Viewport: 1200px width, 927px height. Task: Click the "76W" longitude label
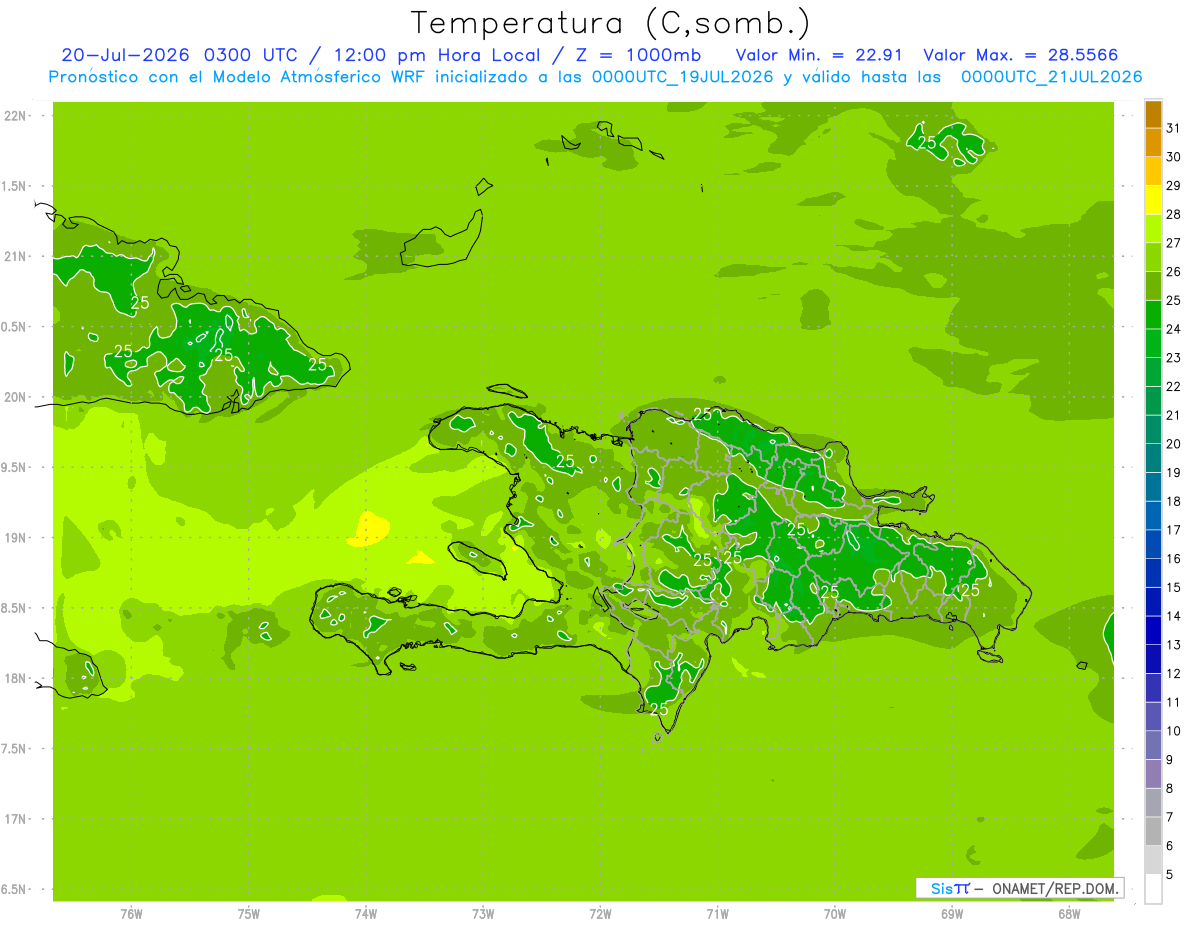coord(131,914)
